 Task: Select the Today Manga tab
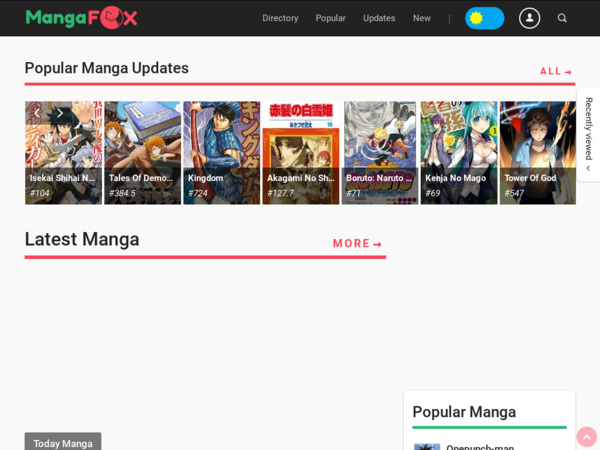point(63,442)
